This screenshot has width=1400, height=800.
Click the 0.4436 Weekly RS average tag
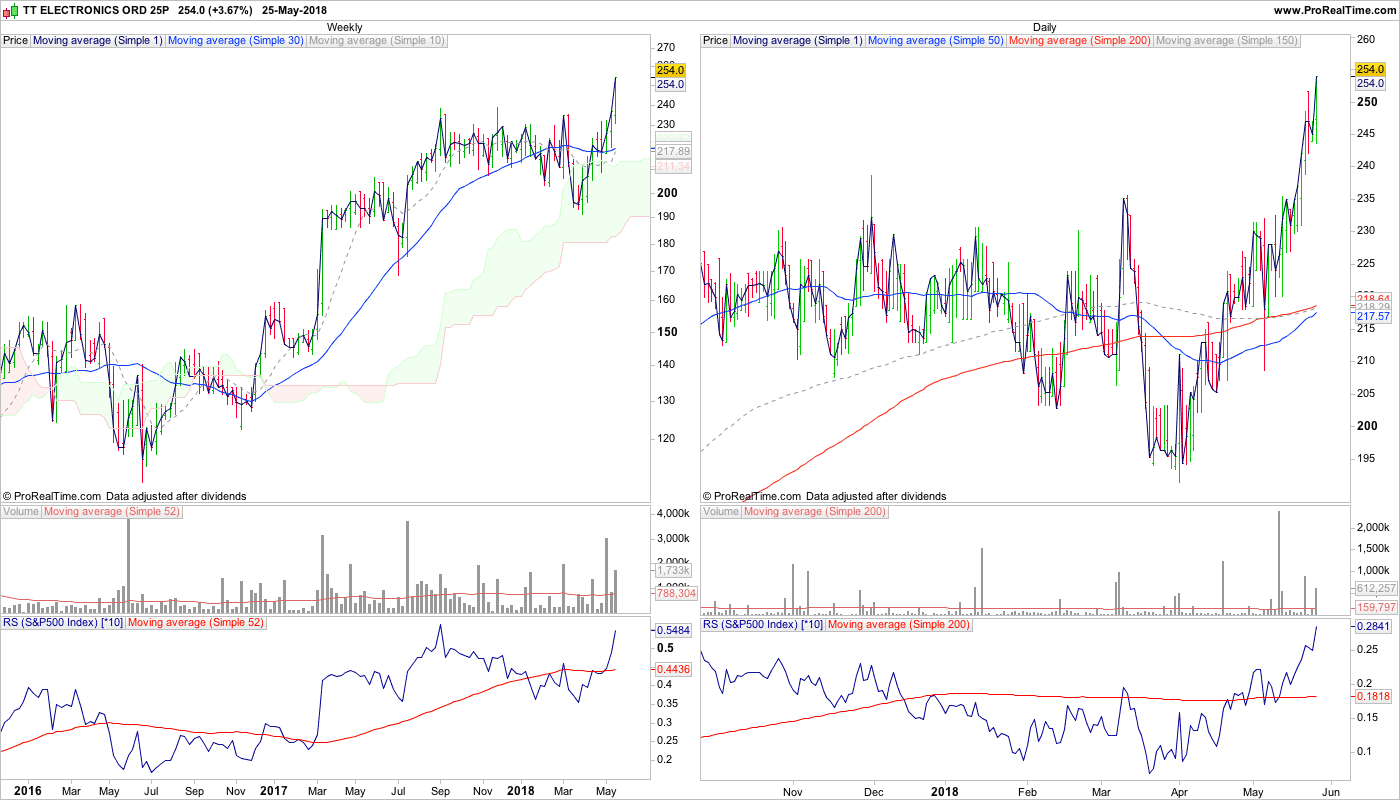coord(674,669)
